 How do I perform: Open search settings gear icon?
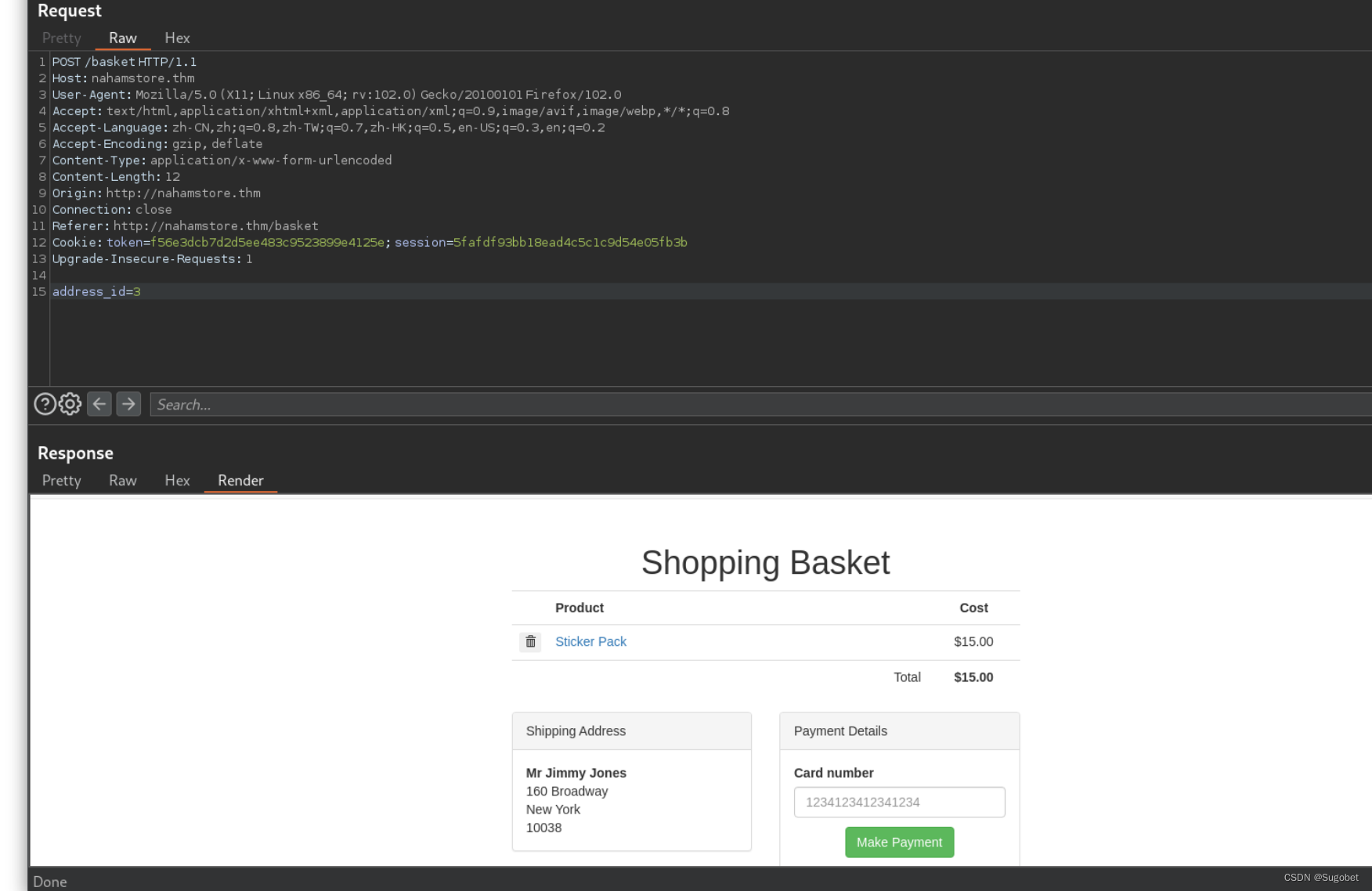point(70,404)
